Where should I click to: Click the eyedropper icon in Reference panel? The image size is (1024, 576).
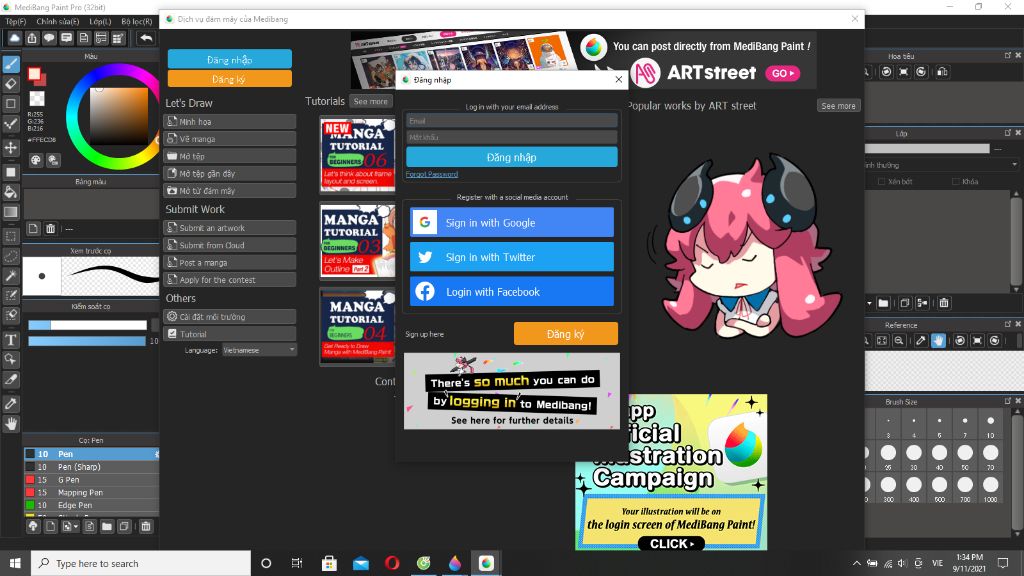click(921, 340)
